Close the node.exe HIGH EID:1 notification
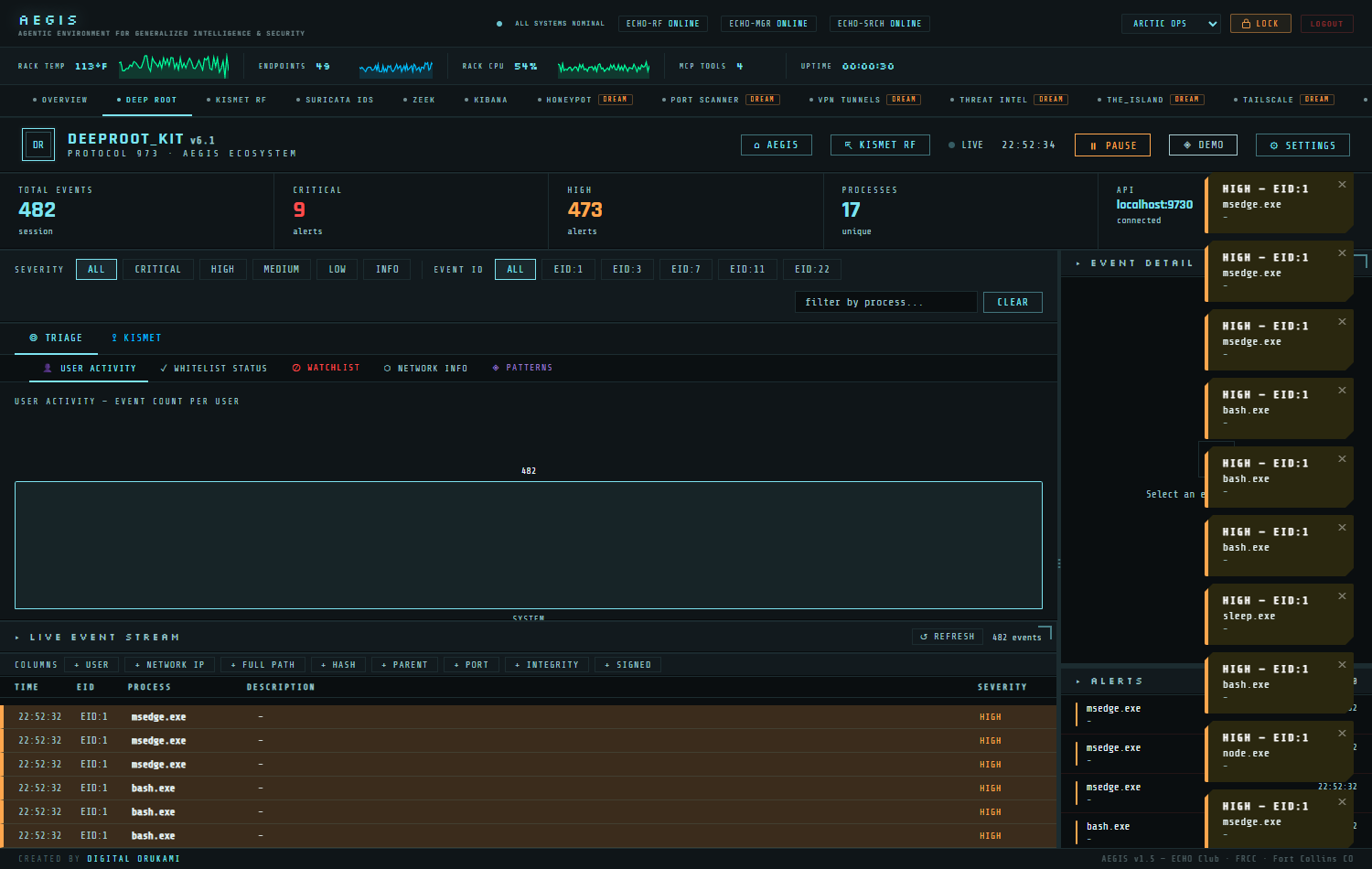 tap(1342, 734)
